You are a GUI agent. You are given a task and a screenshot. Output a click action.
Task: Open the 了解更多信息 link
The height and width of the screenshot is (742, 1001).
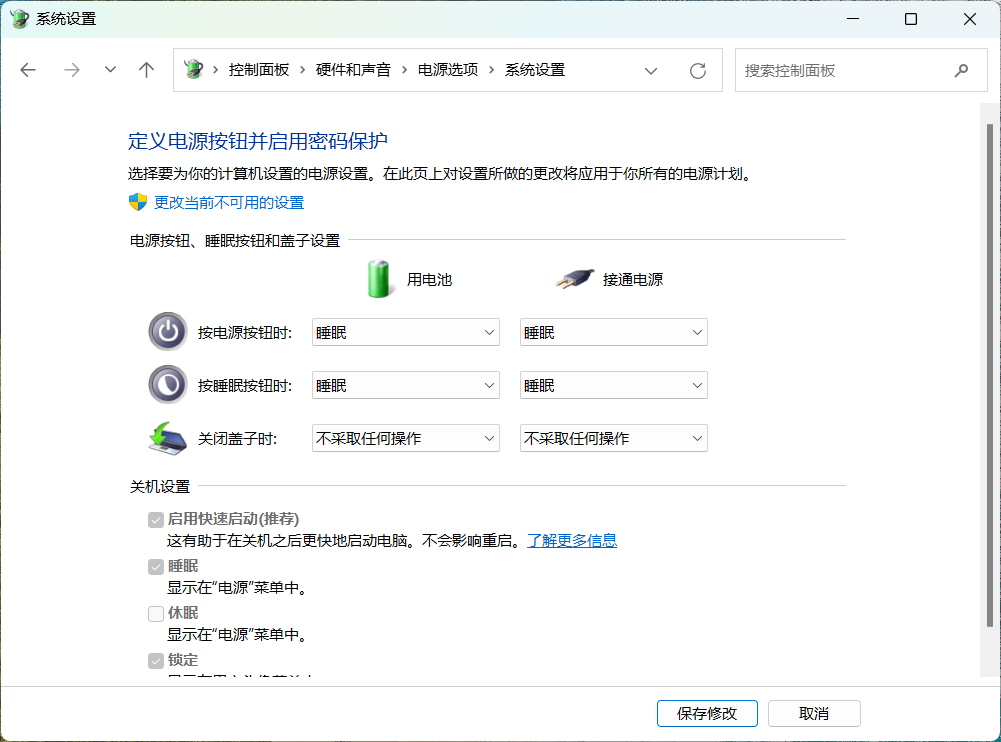tap(572, 541)
